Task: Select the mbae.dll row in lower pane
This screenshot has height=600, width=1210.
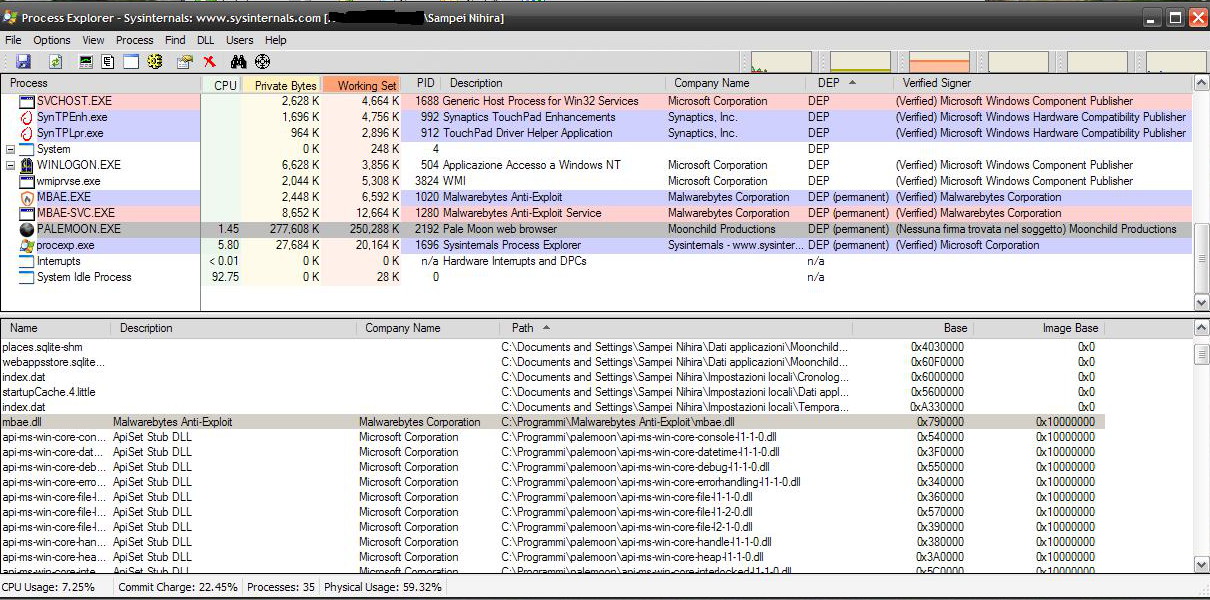Action: tap(552, 422)
